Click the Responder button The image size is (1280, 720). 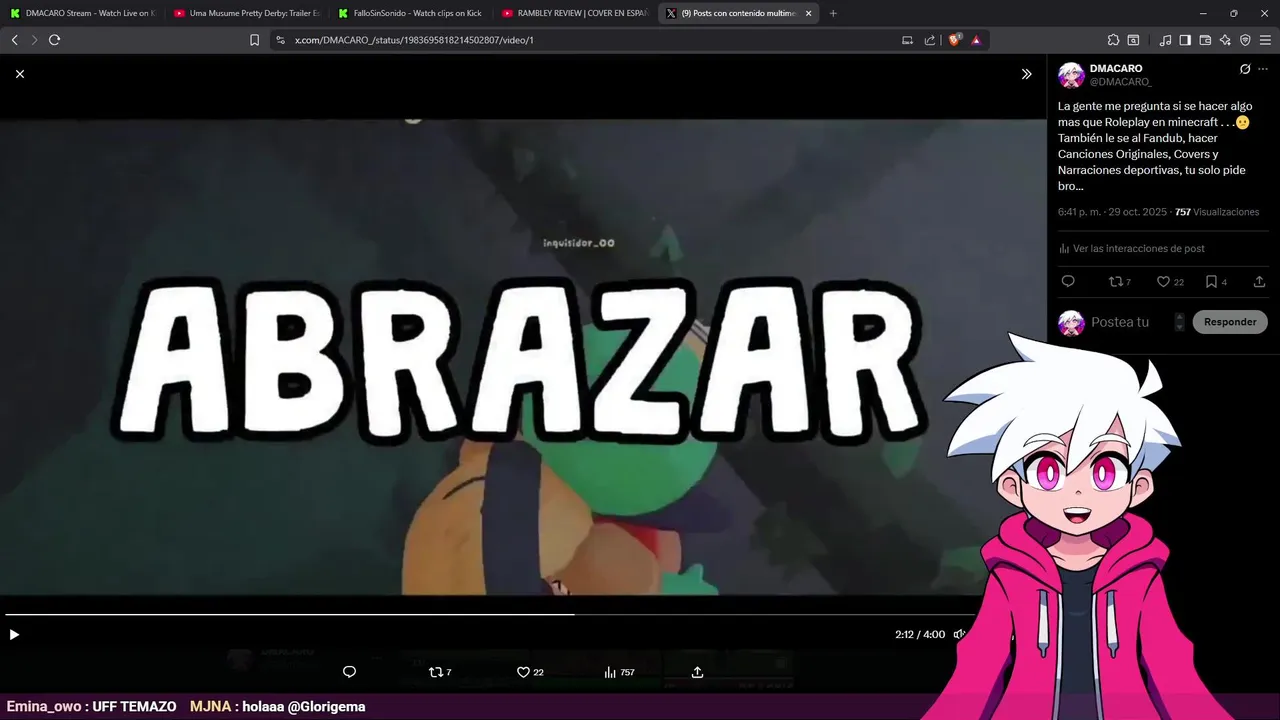tap(1230, 322)
